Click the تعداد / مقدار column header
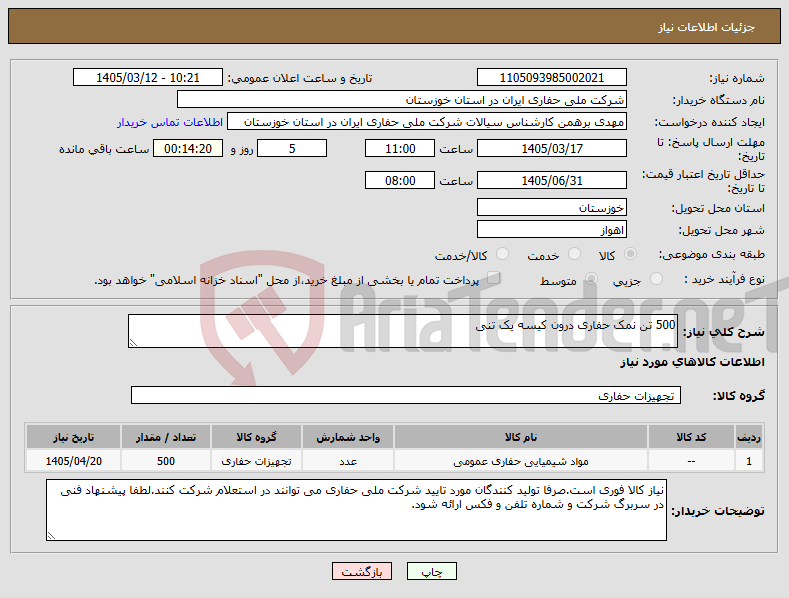The width and height of the screenshot is (789, 598). (166, 437)
